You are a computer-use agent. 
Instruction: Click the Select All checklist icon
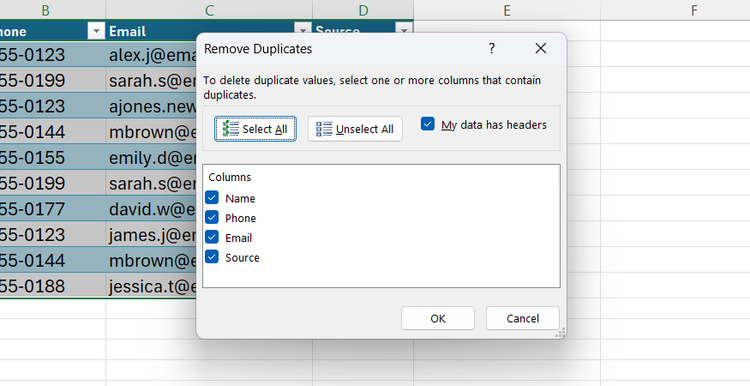(x=231, y=129)
